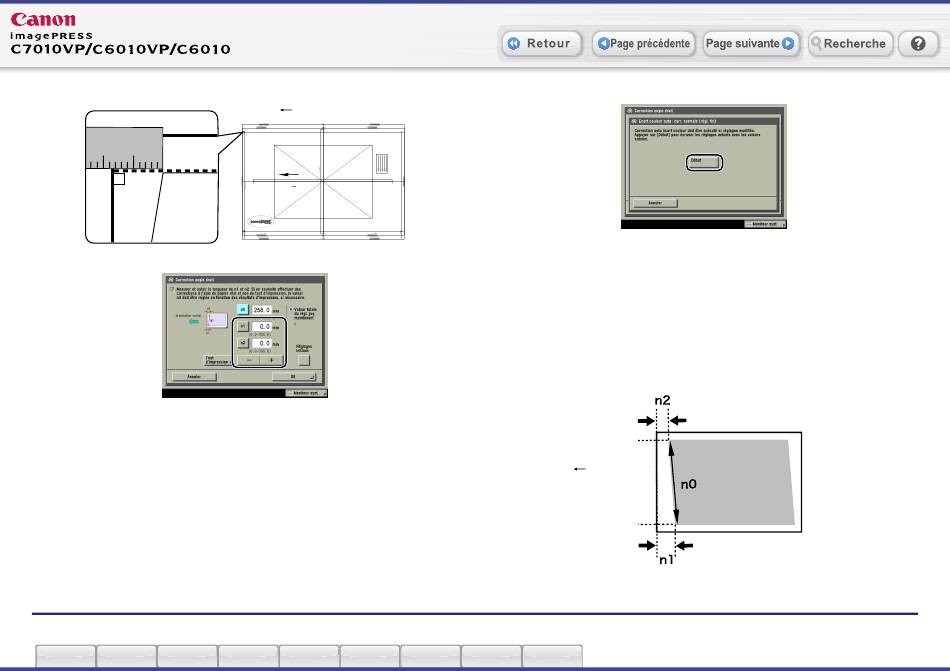Click Annuler in the Début dialog
The height and width of the screenshot is (671, 950).
point(654,202)
